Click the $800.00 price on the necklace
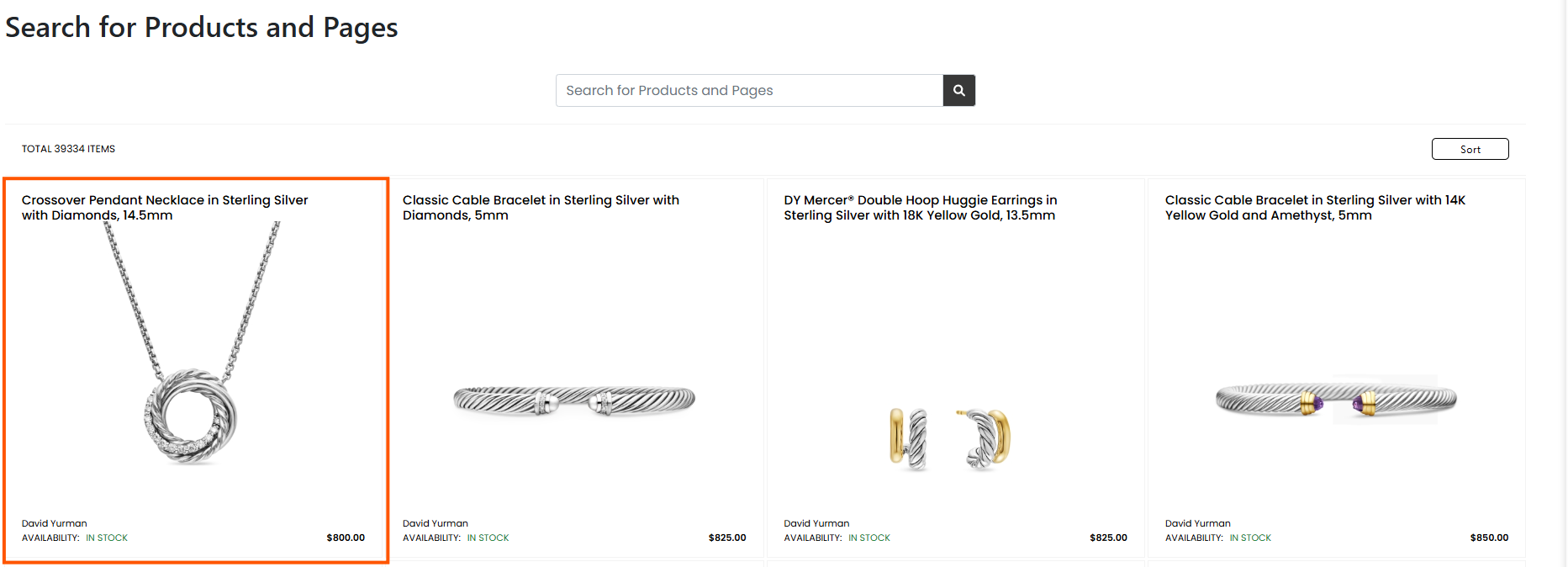The width and height of the screenshot is (1568, 567). [x=346, y=538]
